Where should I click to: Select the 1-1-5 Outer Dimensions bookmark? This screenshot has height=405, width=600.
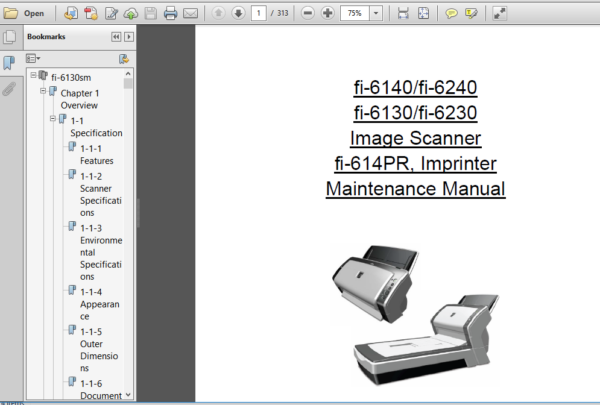point(99,350)
